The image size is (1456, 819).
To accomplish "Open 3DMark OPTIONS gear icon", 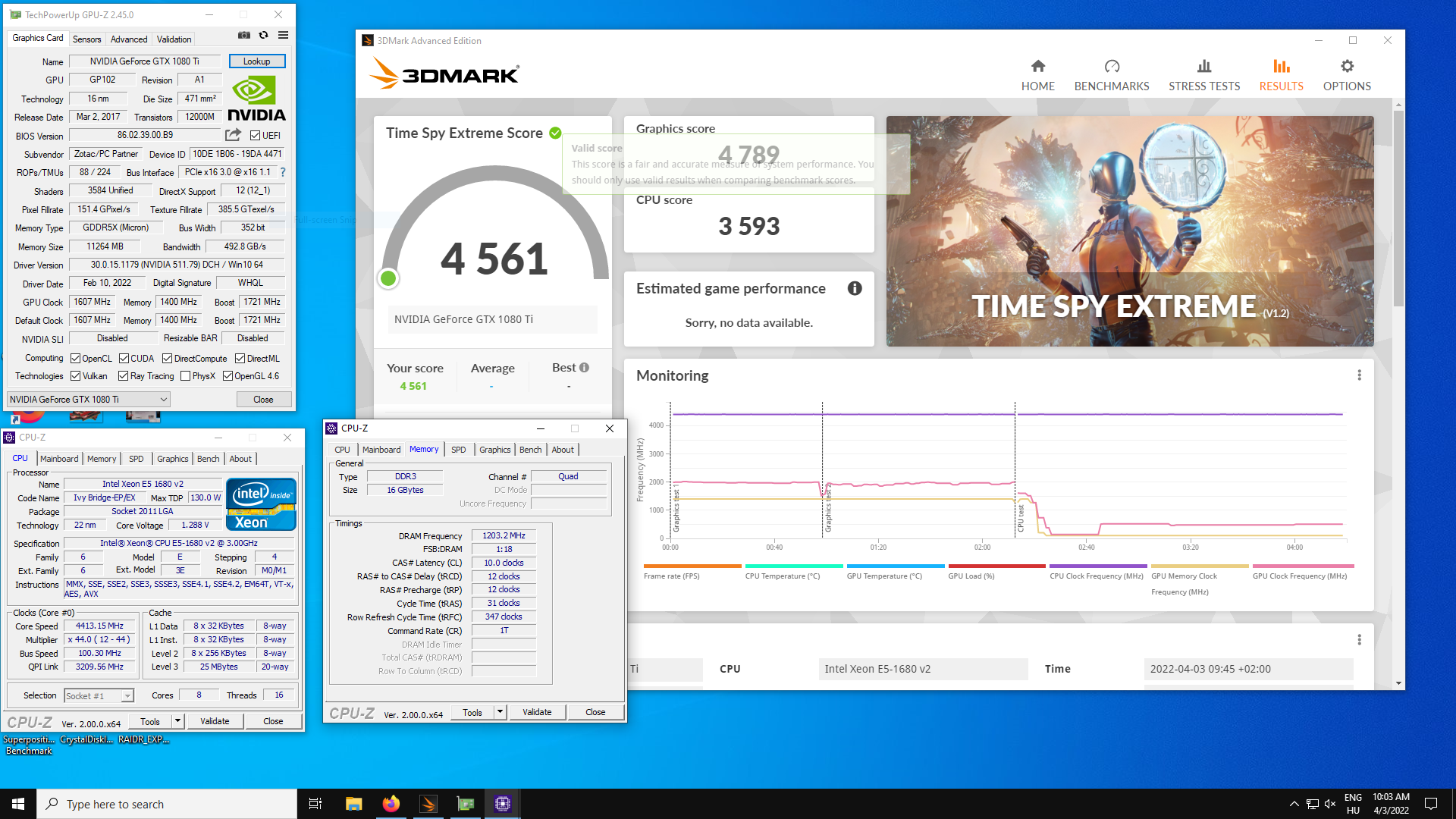I will click(1347, 66).
